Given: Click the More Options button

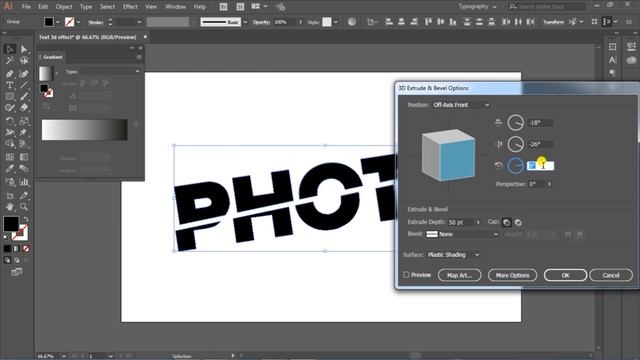Looking at the screenshot, I should (x=513, y=275).
